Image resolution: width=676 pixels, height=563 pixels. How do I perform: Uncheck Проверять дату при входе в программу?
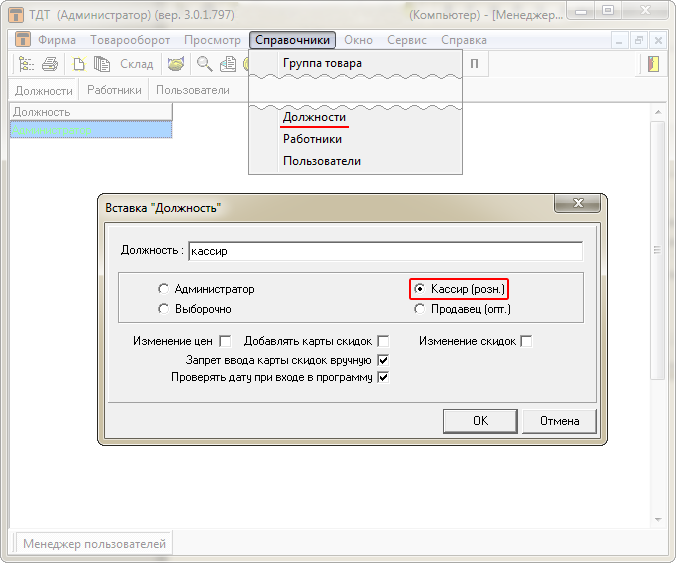(383, 377)
